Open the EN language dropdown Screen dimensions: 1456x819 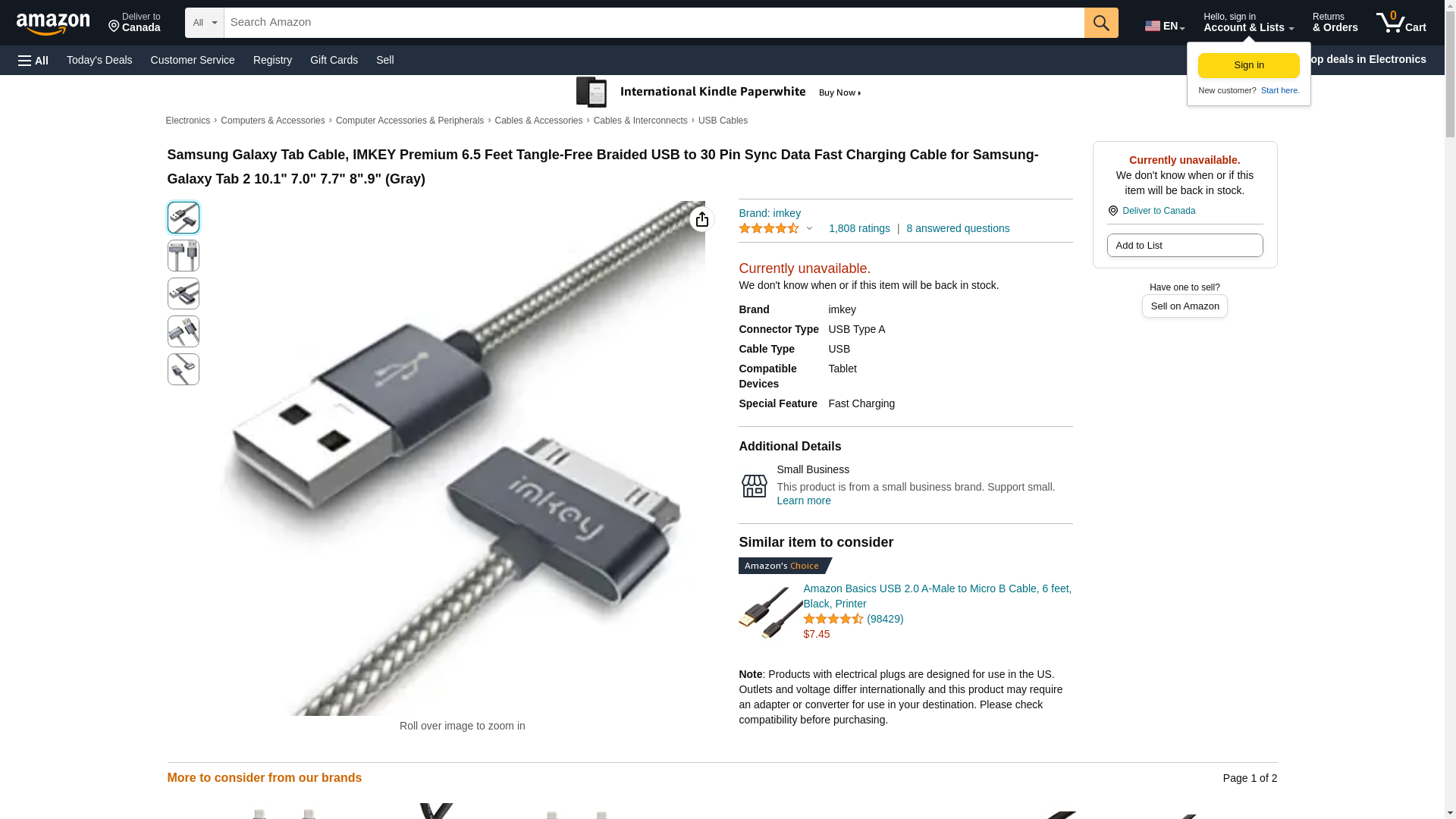click(1165, 26)
